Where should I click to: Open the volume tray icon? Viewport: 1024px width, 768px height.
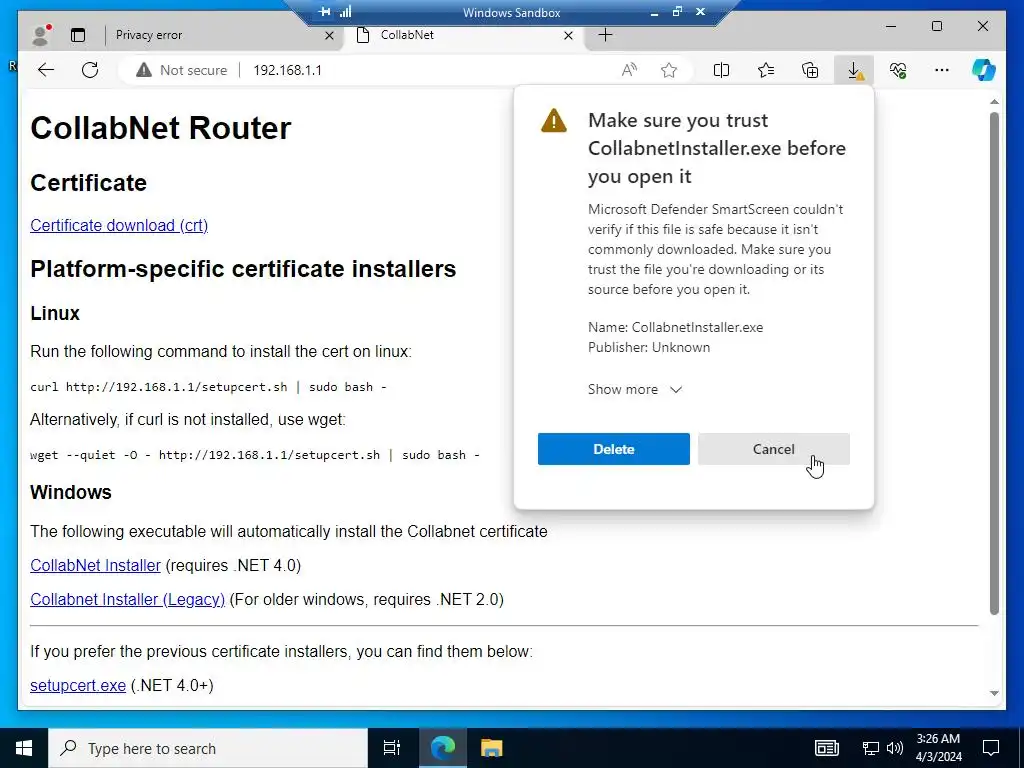pos(894,748)
